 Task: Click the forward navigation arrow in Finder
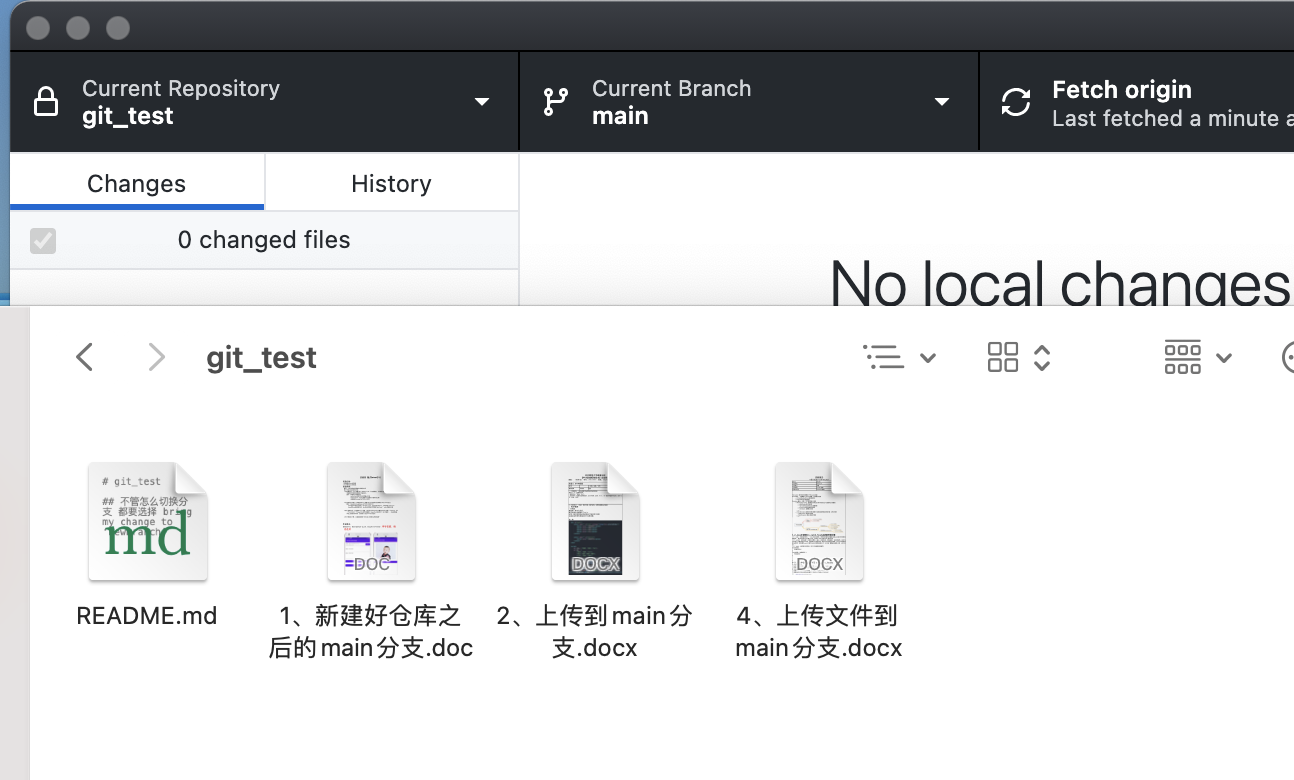(x=157, y=357)
